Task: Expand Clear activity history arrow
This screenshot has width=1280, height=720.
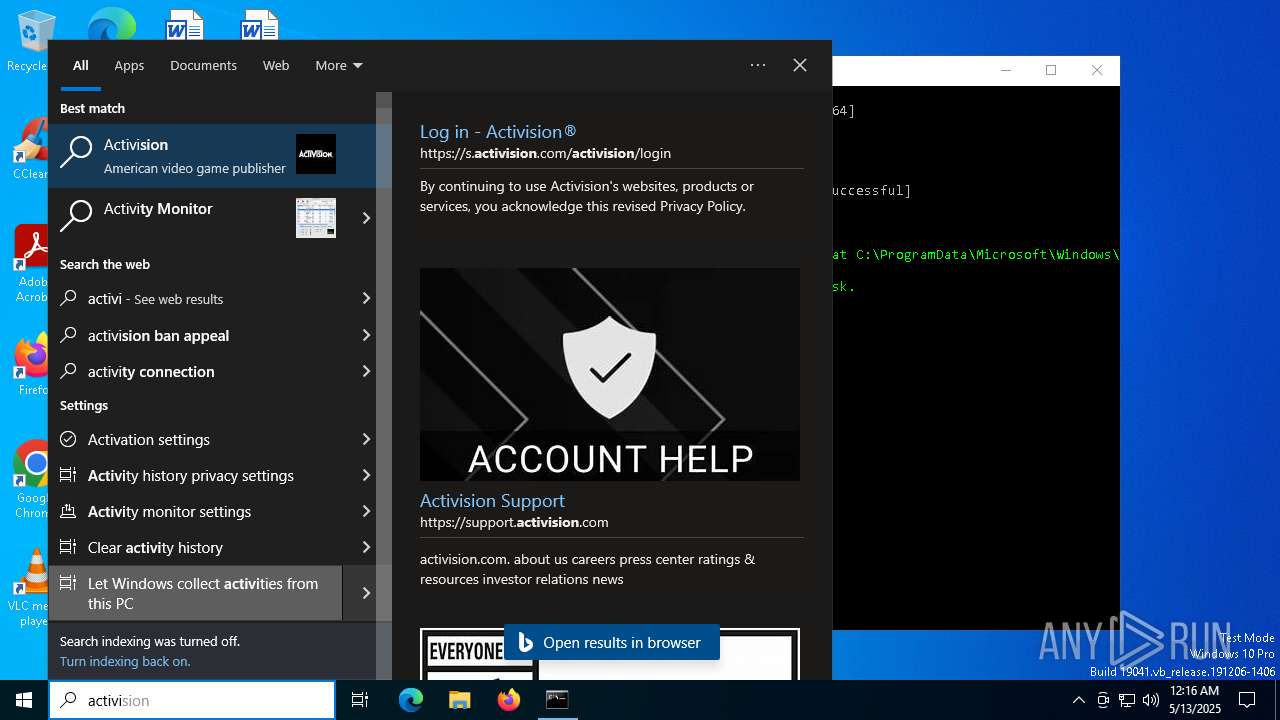Action: 366,547
